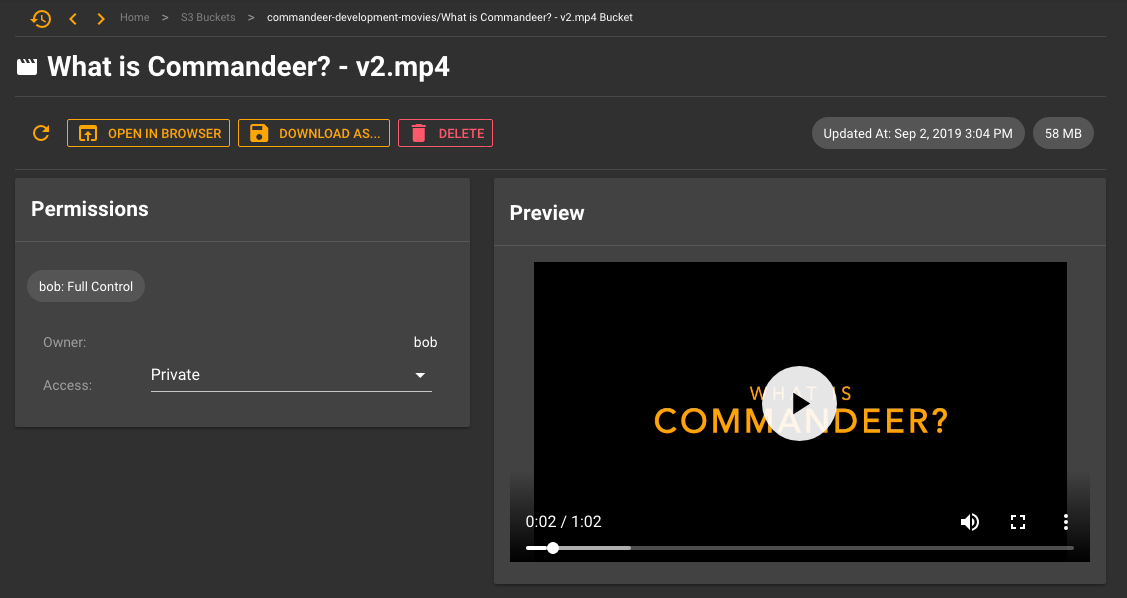The width and height of the screenshot is (1127, 598).
Task: Go forward with the right chevron
Action: [x=101, y=18]
